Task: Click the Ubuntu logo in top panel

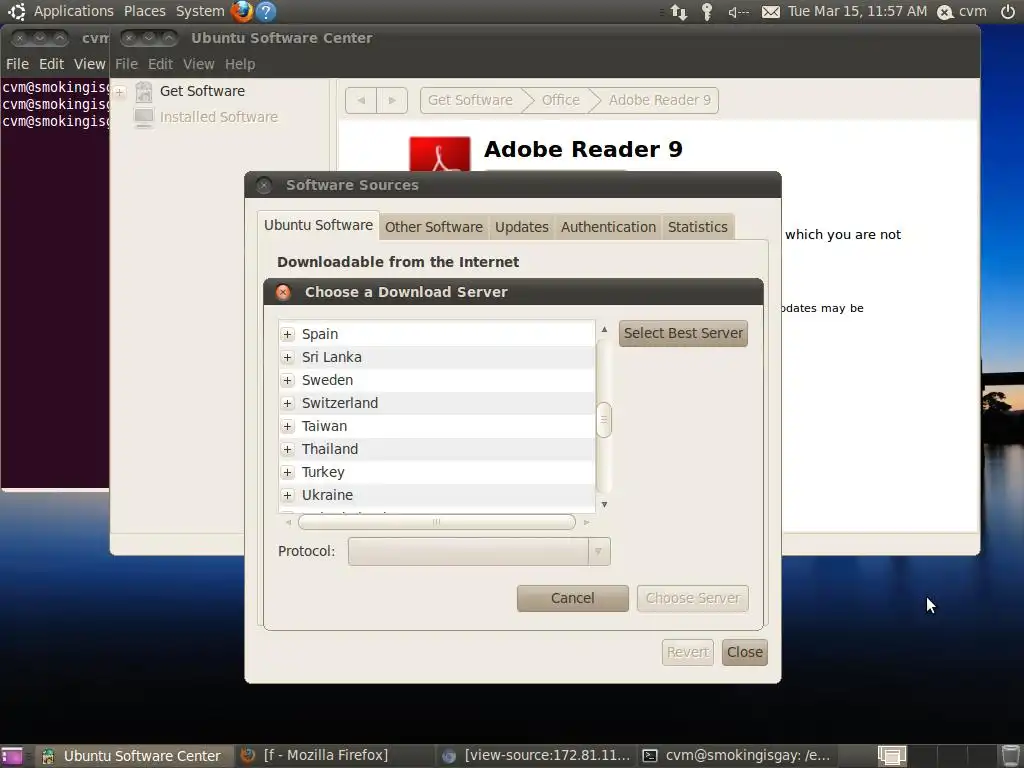Action: (16, 11)
